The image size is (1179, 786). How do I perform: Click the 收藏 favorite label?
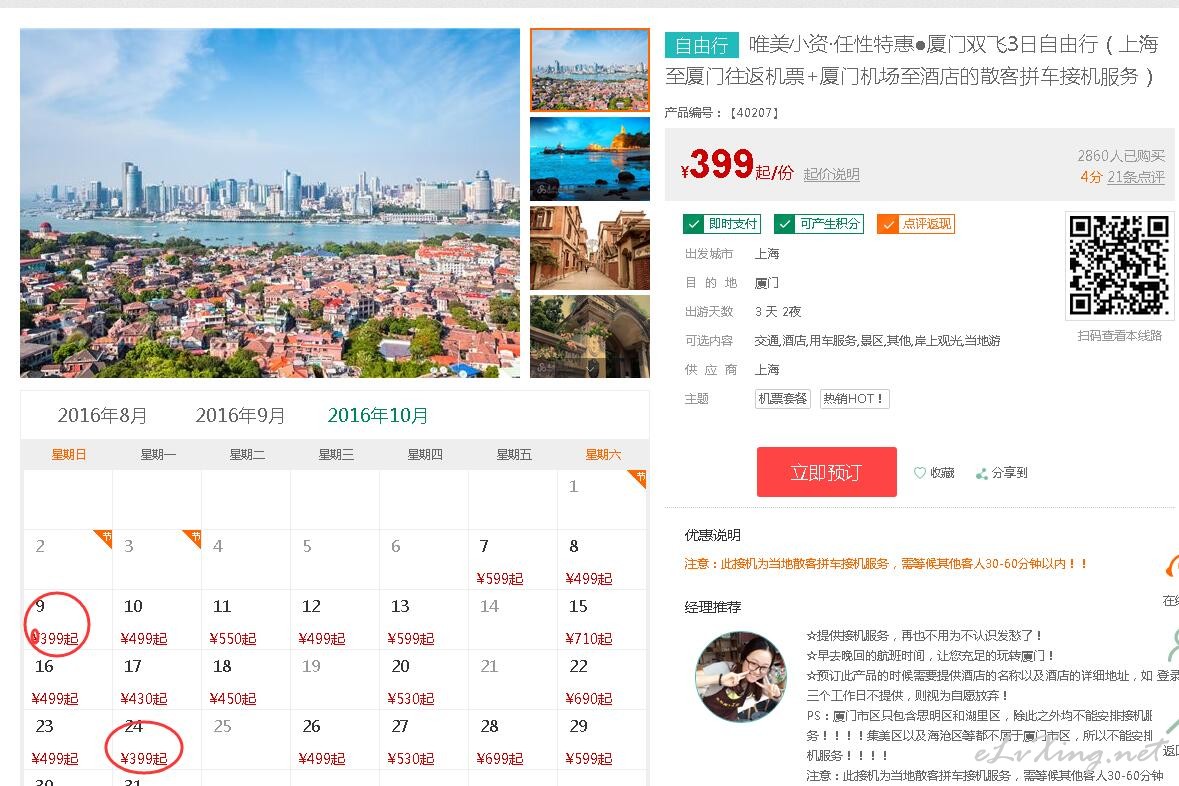[941, 473]
